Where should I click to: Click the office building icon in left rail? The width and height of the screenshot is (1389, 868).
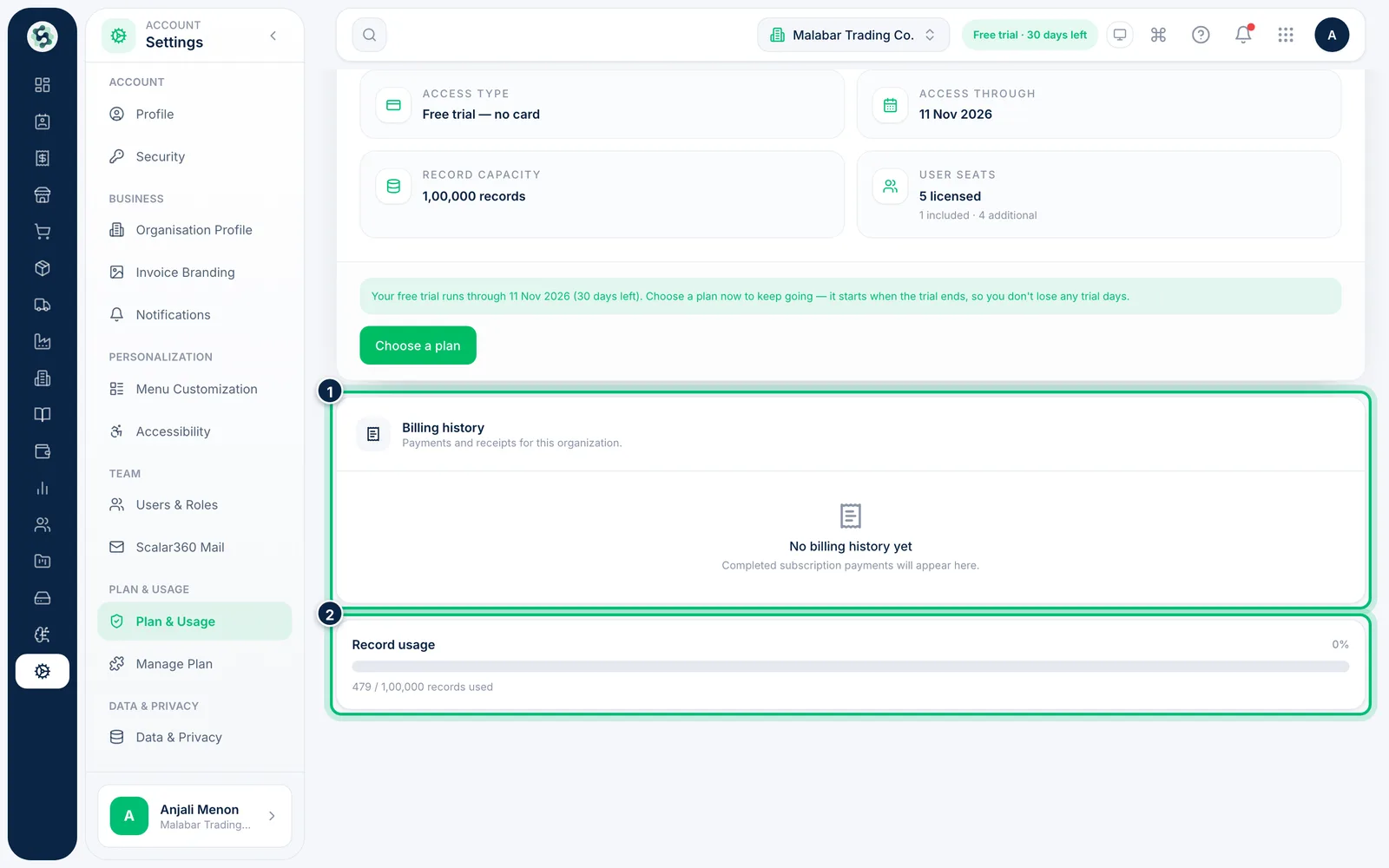click(42, 378)
